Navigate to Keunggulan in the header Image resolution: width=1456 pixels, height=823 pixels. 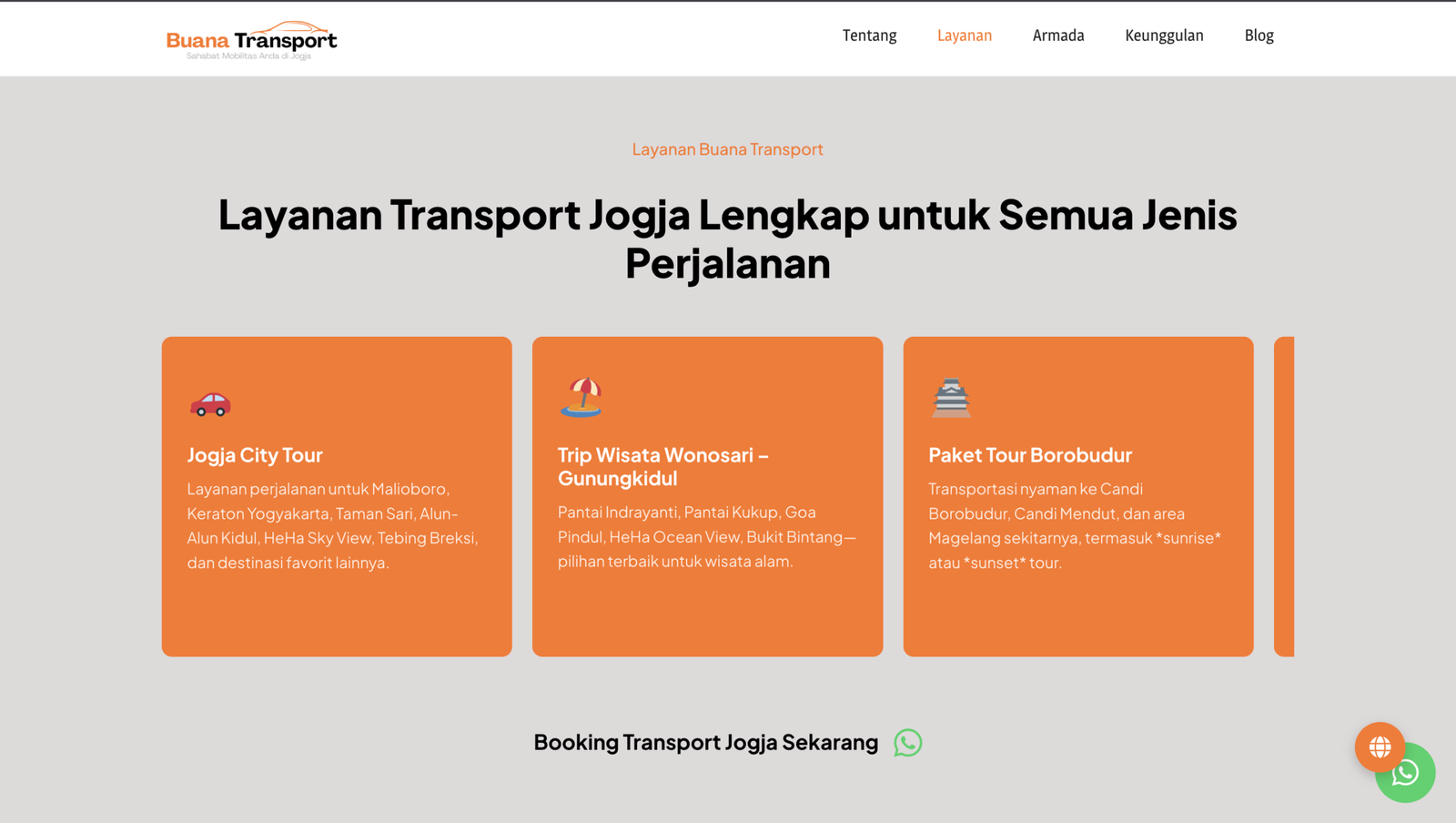tap(1164, 36)
